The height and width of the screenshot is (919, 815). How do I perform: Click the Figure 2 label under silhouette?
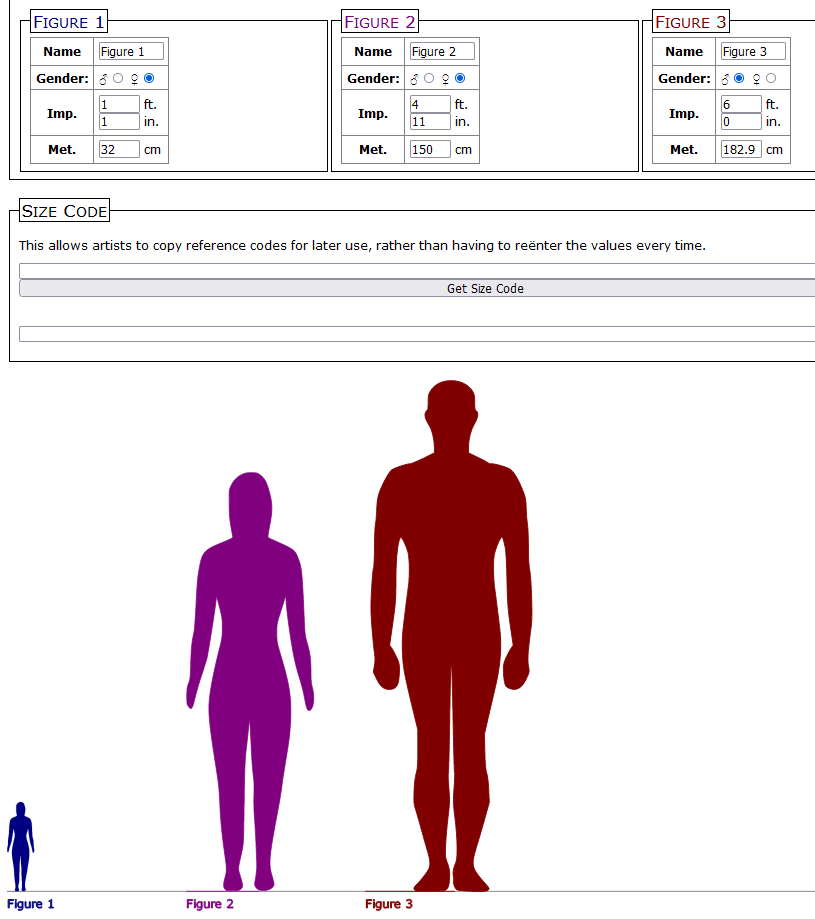point(210,904)
